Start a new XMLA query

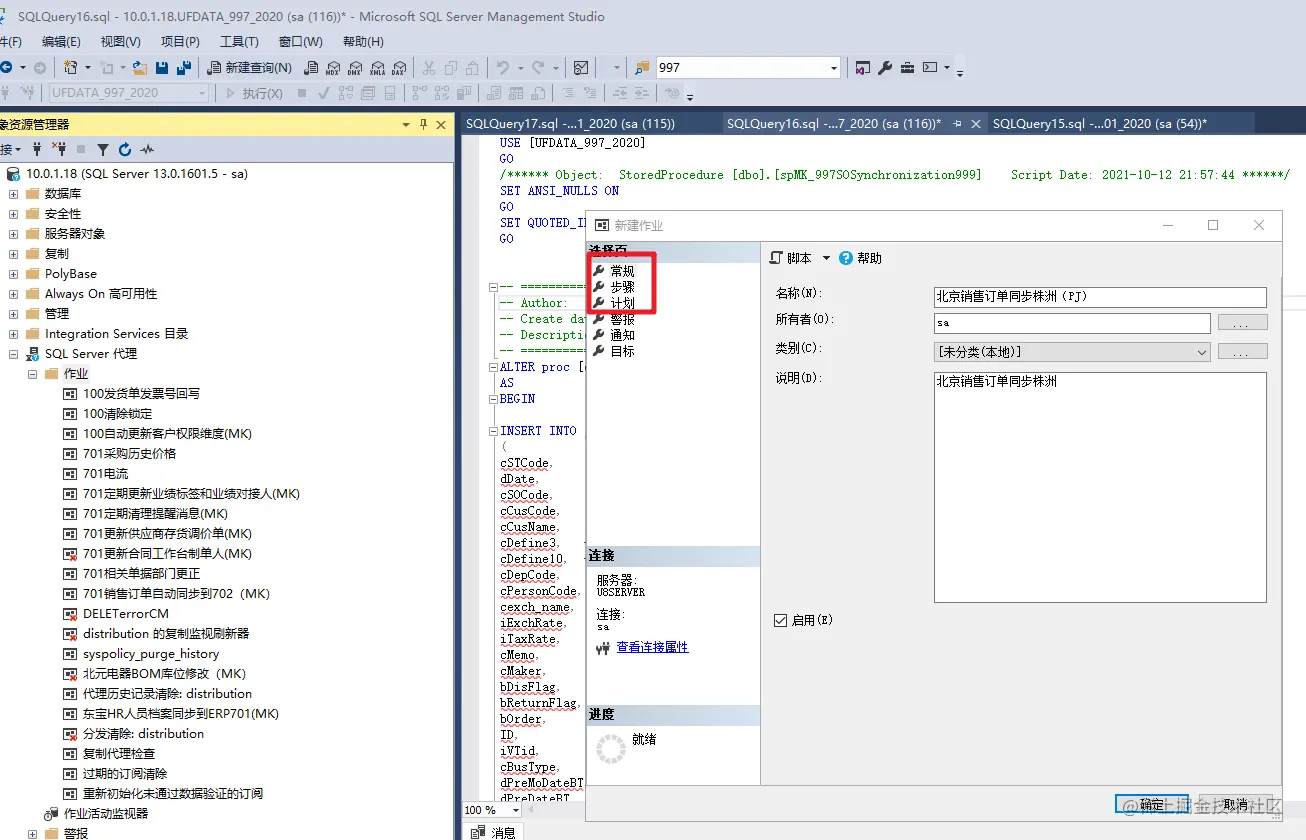coord(377,68)
